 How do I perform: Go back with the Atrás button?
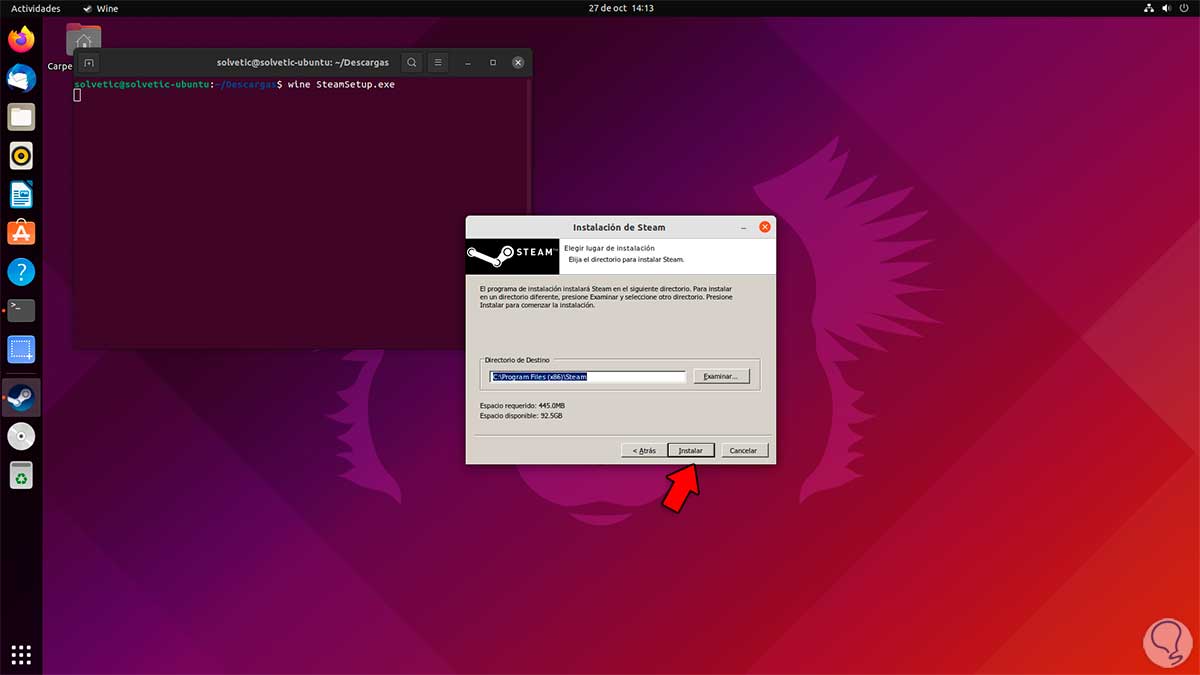click(644, 450)
